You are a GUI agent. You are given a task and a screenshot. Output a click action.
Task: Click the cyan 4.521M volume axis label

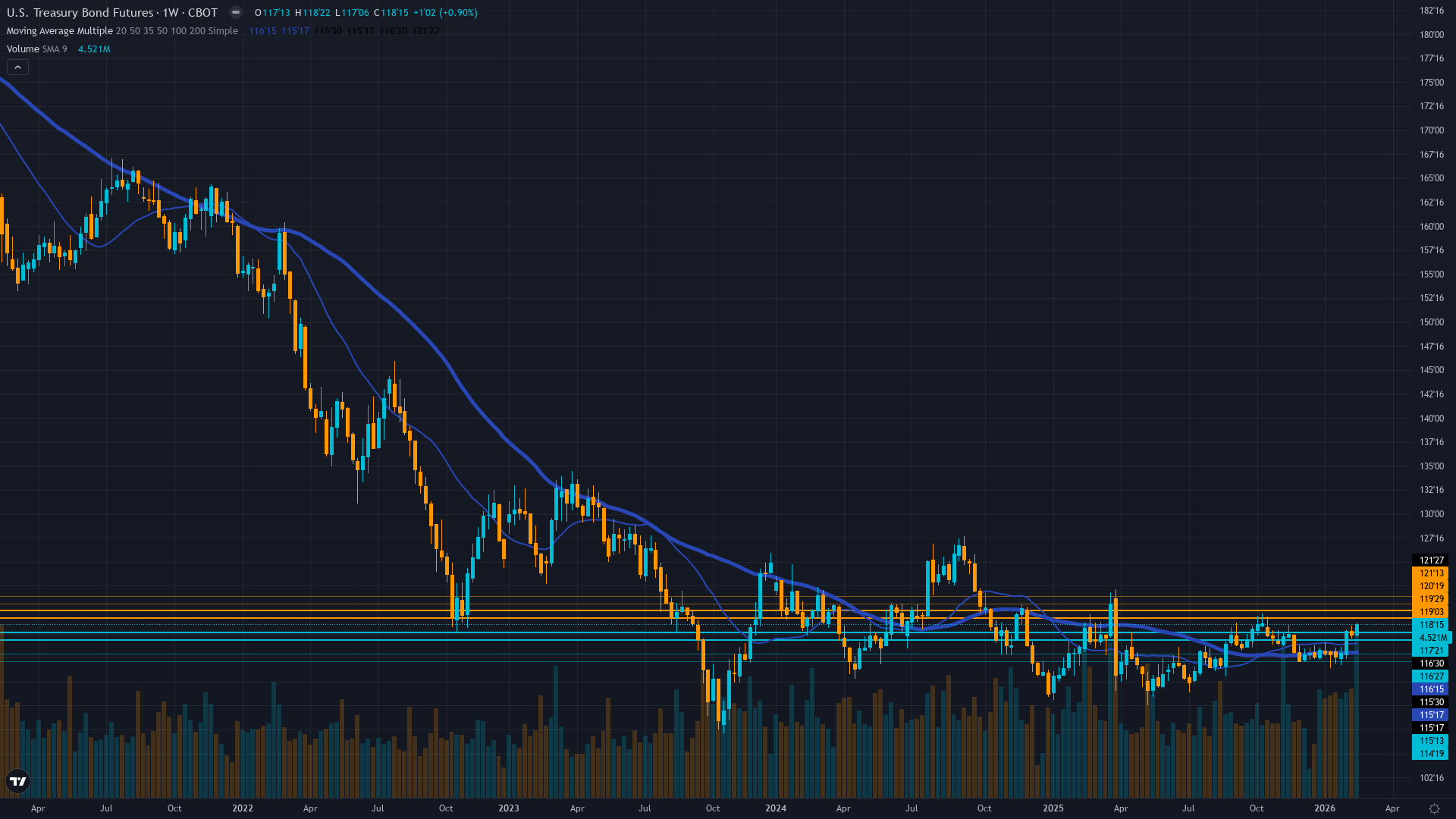(1432, 638)
